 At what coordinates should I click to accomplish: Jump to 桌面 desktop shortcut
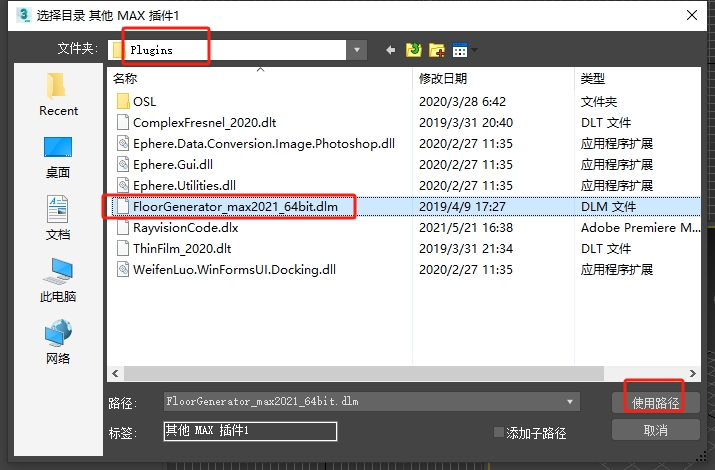pyautogui.click(x=58, y=158)
